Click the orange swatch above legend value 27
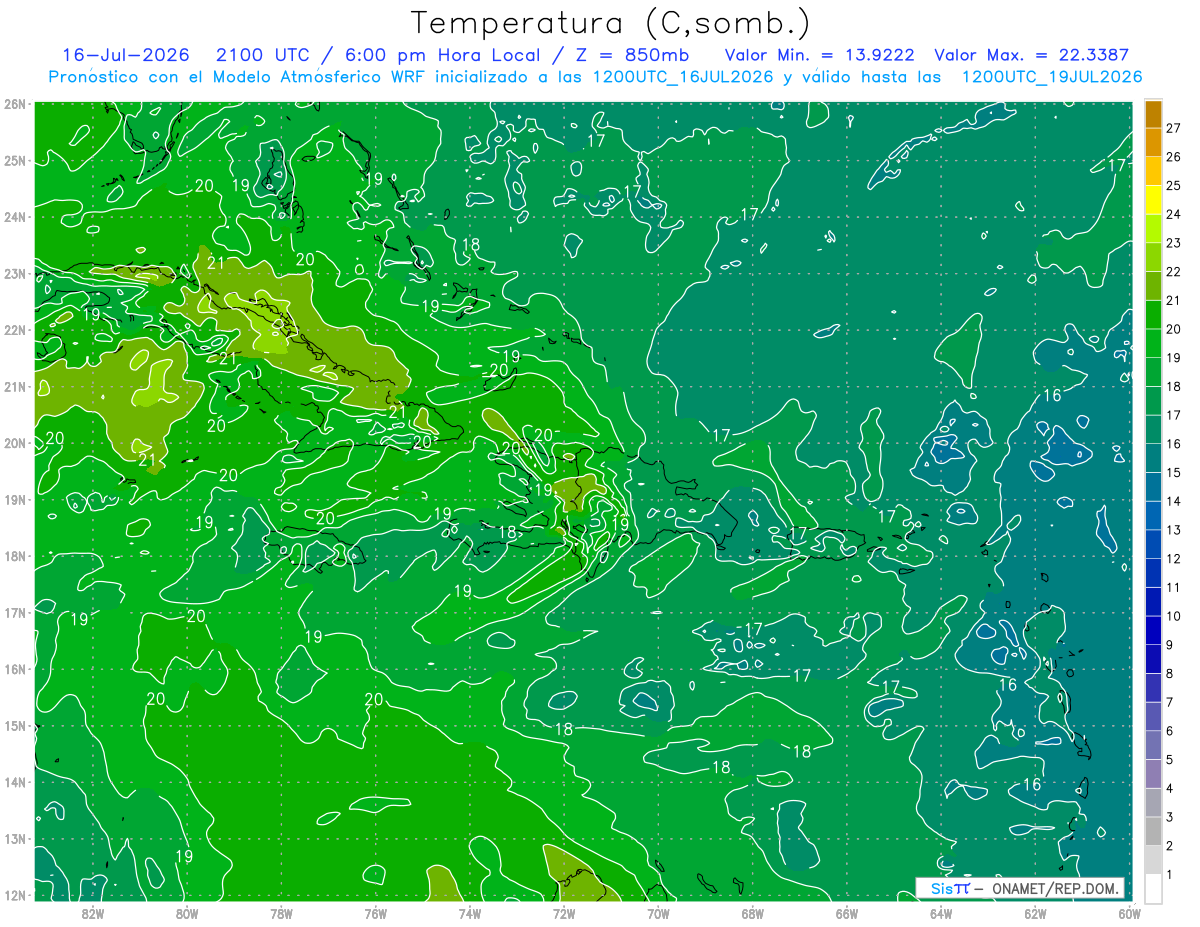 pos(1154,114)
